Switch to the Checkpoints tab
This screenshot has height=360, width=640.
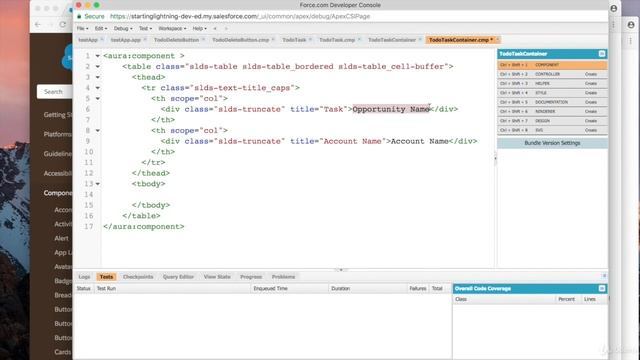tap(138, 277)
